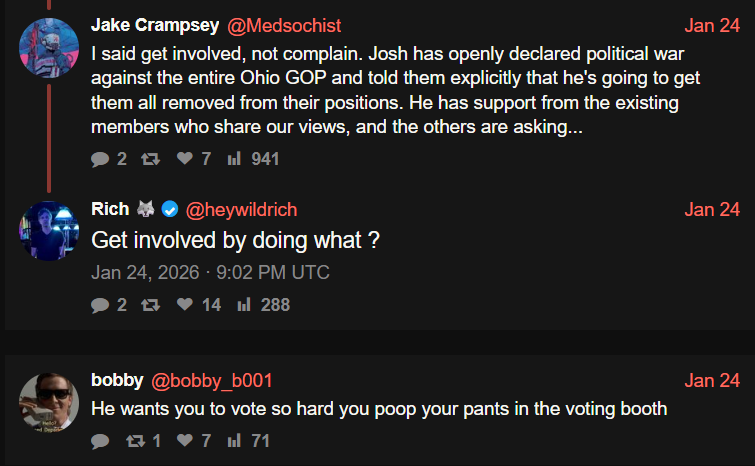Viewport: 755px width, 466px height.
Task: Click reply icon on bobby's tweet
Action: 100,440
